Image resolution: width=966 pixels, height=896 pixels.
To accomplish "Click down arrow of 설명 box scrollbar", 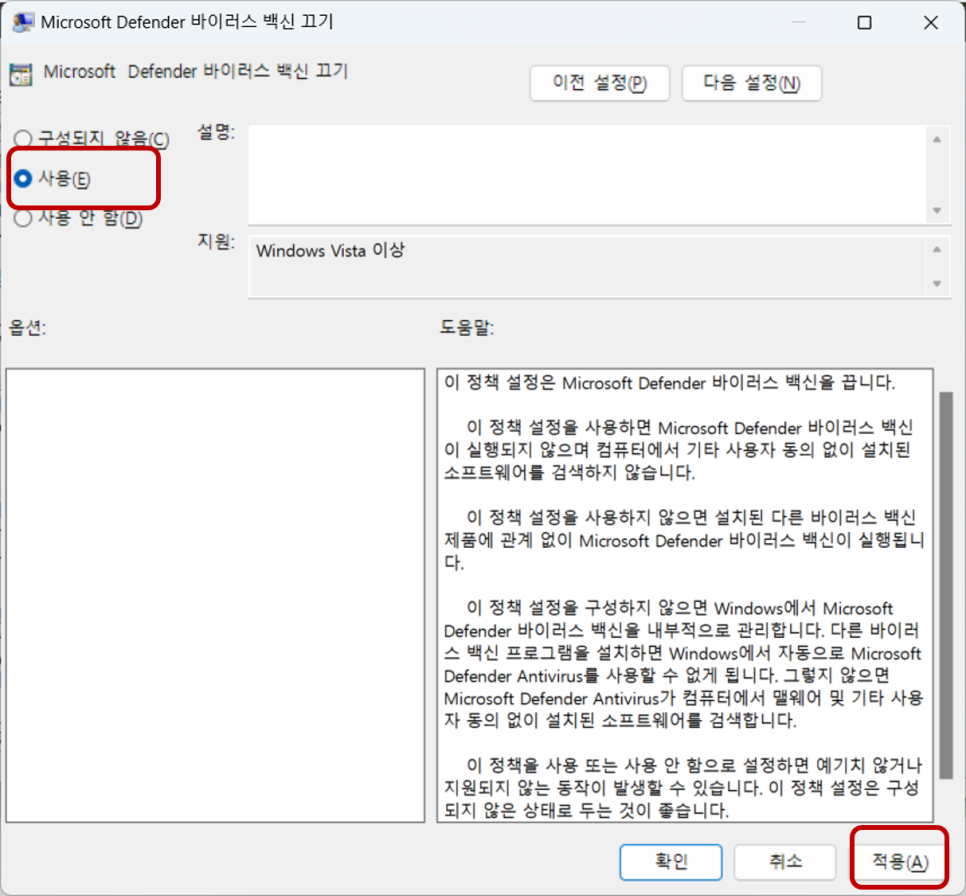I will [x=937, y=211].
